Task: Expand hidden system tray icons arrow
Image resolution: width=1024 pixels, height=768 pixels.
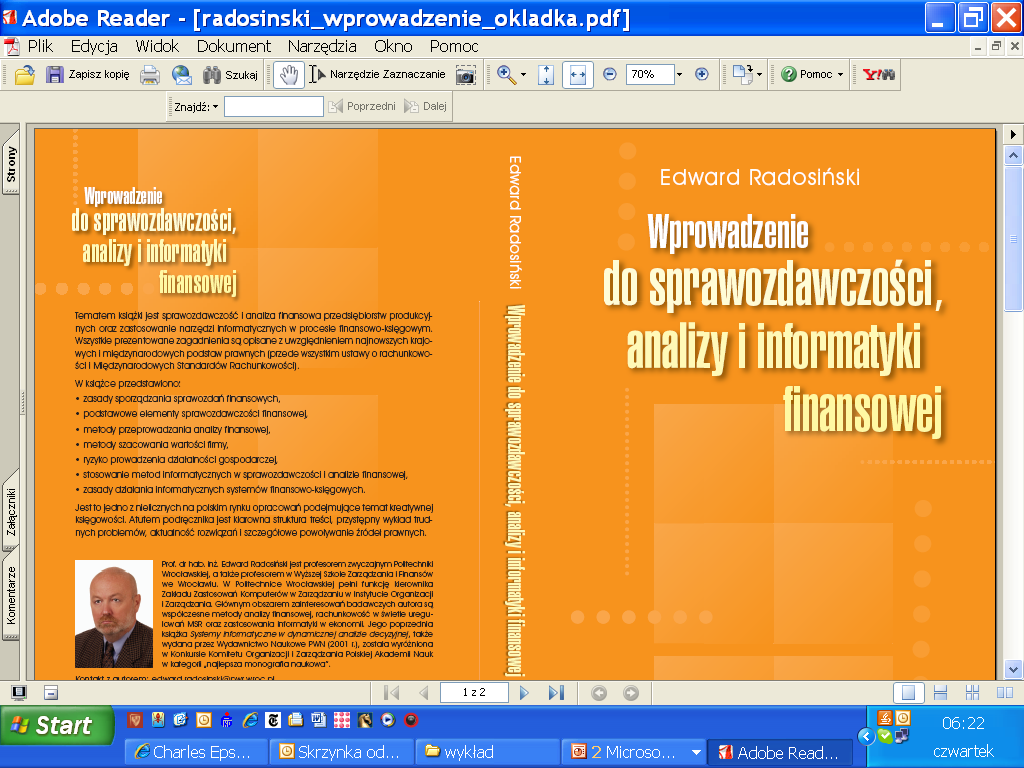Action: [866, 737]
